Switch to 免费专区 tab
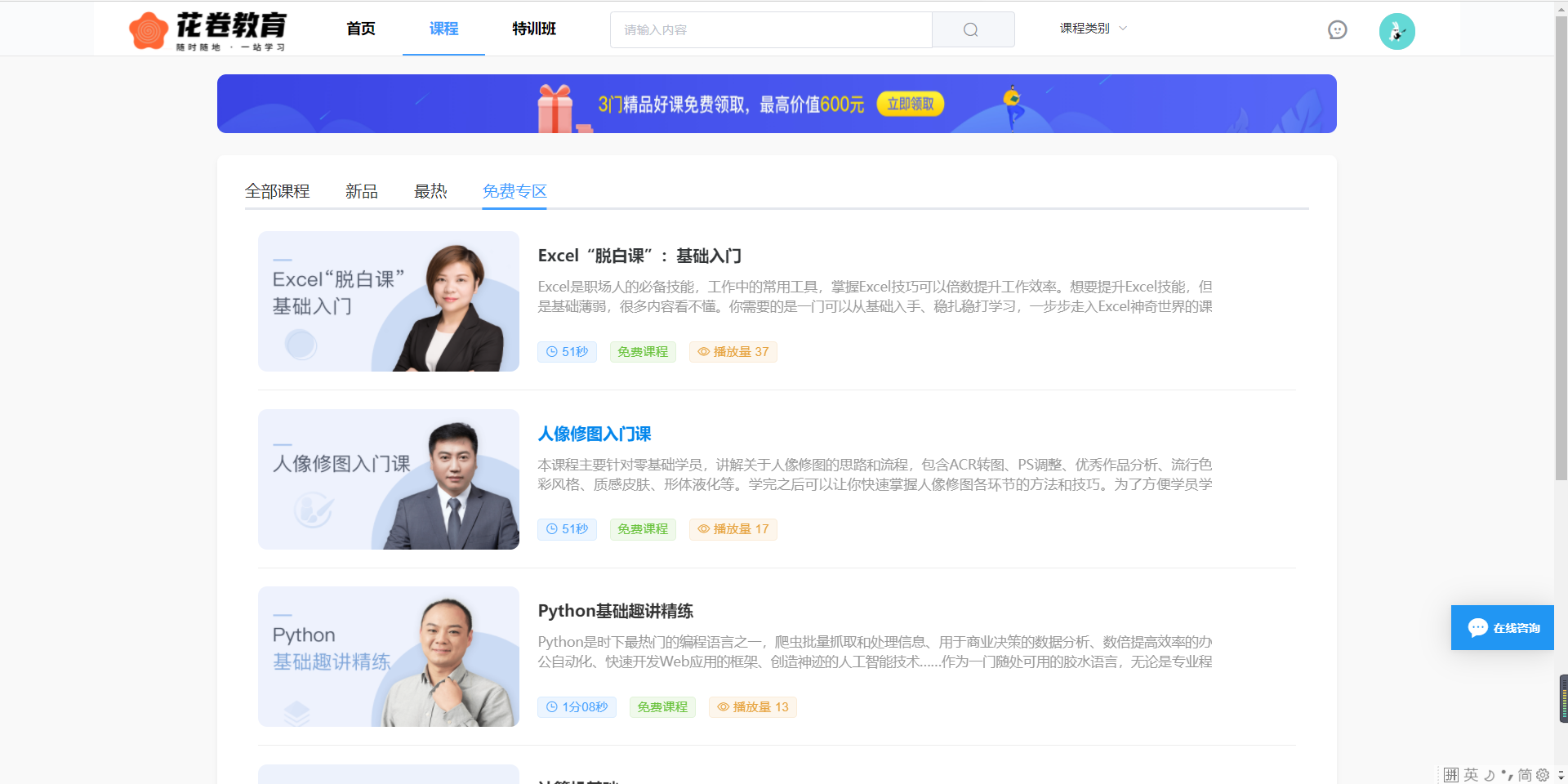1568x784 pixels. pos(514,191)
